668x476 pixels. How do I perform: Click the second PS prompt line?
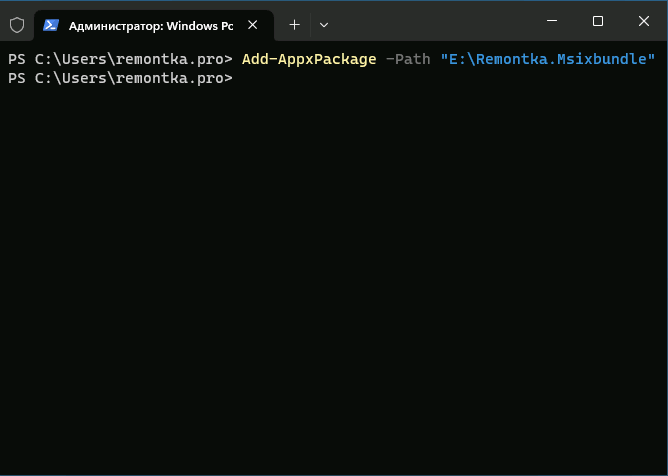(x=120, y=78)
